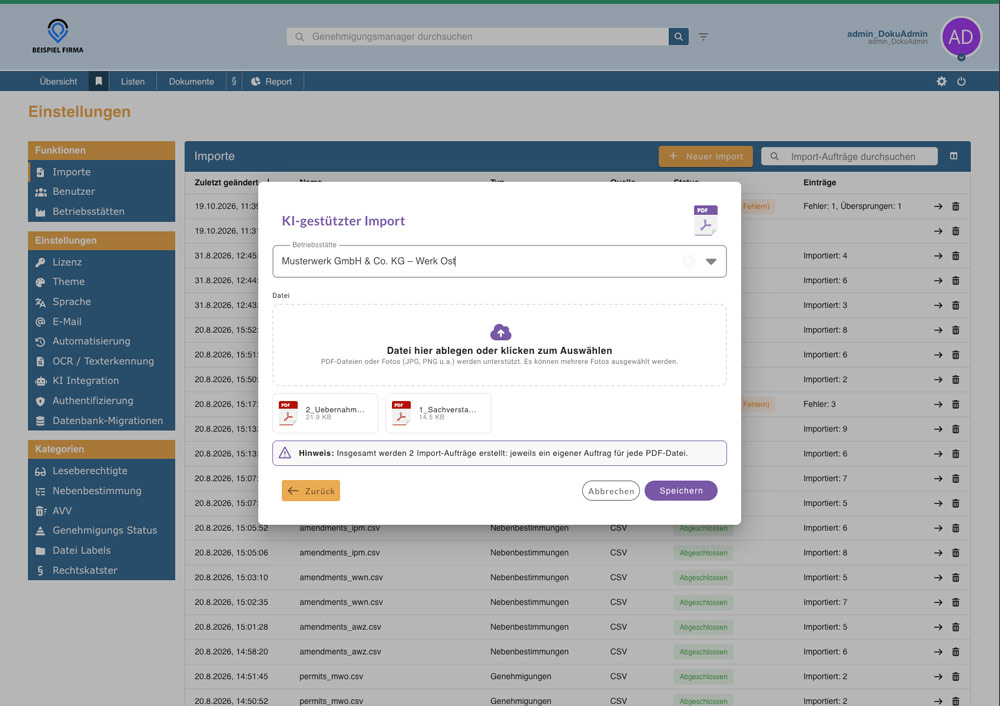The image size is (1000, 706).
Task: Delete the import from 20.8.2026, 15:05:06
Action: 955,553
